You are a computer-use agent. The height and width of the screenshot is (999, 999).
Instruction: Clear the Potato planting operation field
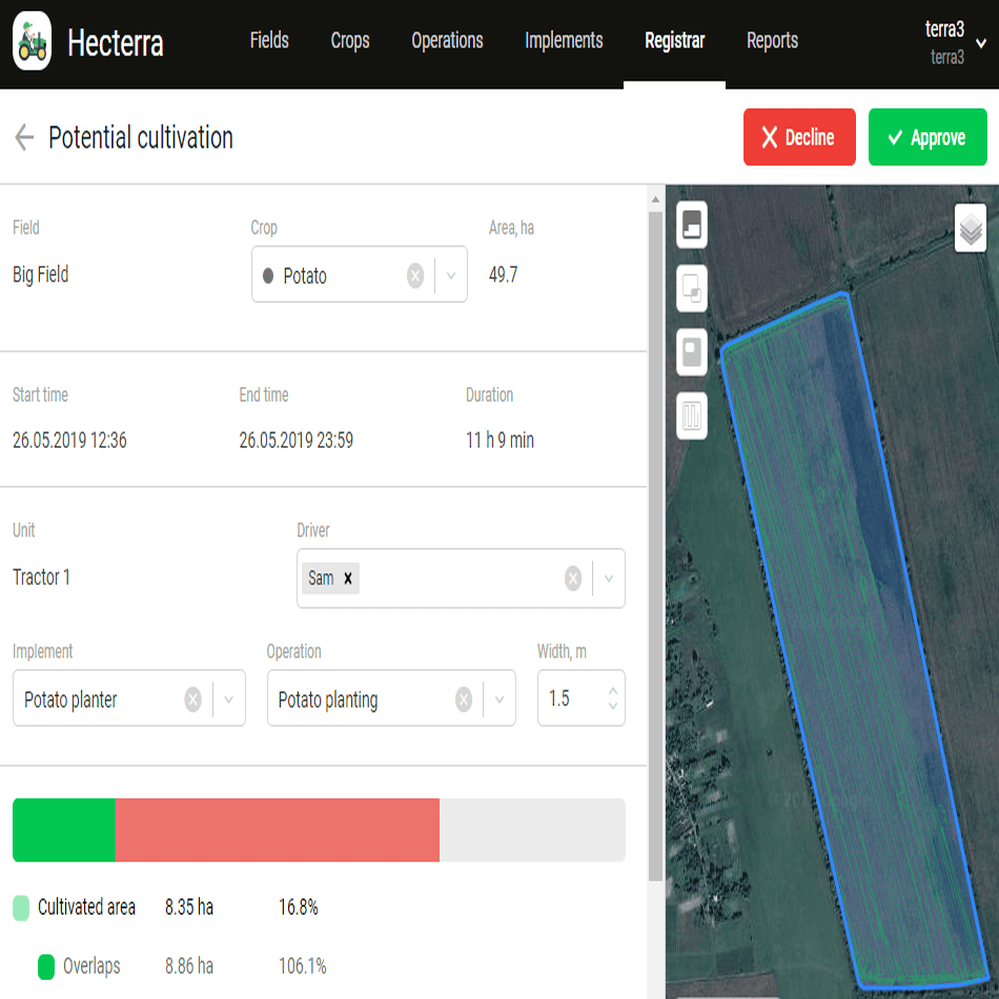(x=463, y=700)
